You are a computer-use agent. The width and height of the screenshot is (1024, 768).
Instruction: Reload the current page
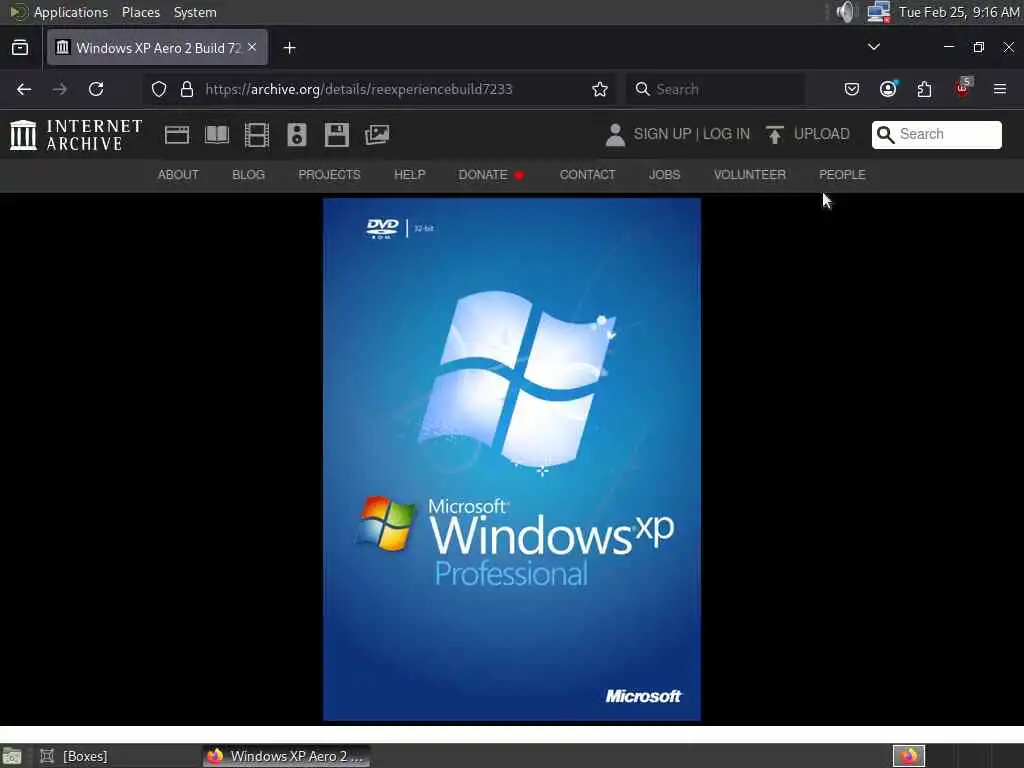tap(96, 89)
